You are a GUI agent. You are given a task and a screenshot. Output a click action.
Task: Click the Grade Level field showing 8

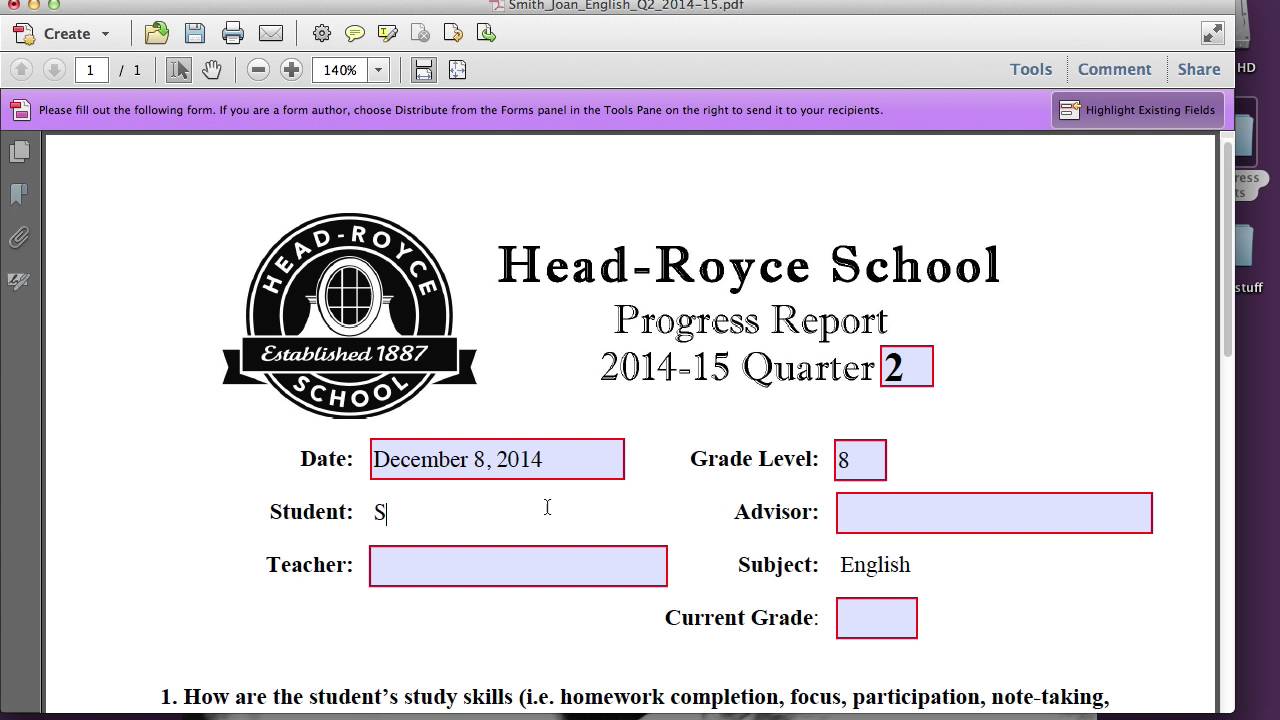pos(860,460)
